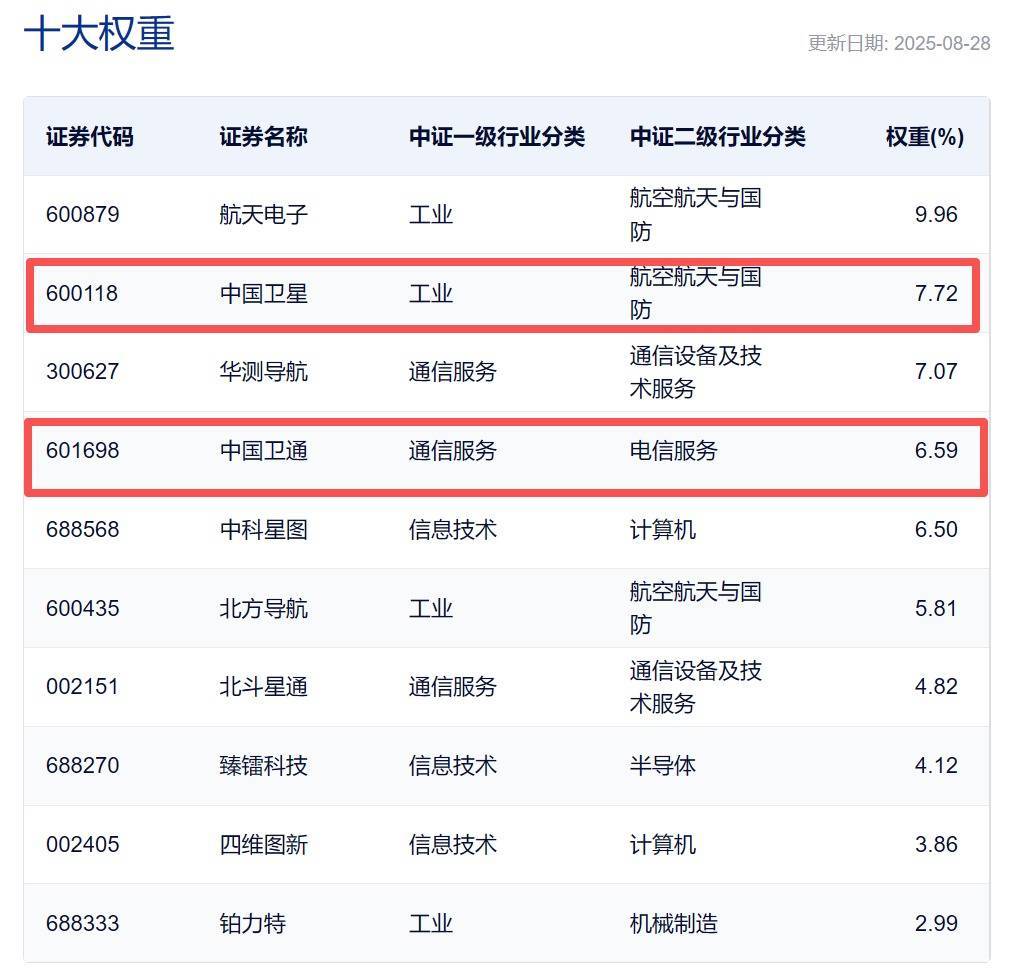Click stock code 600118

click(82, 293)
